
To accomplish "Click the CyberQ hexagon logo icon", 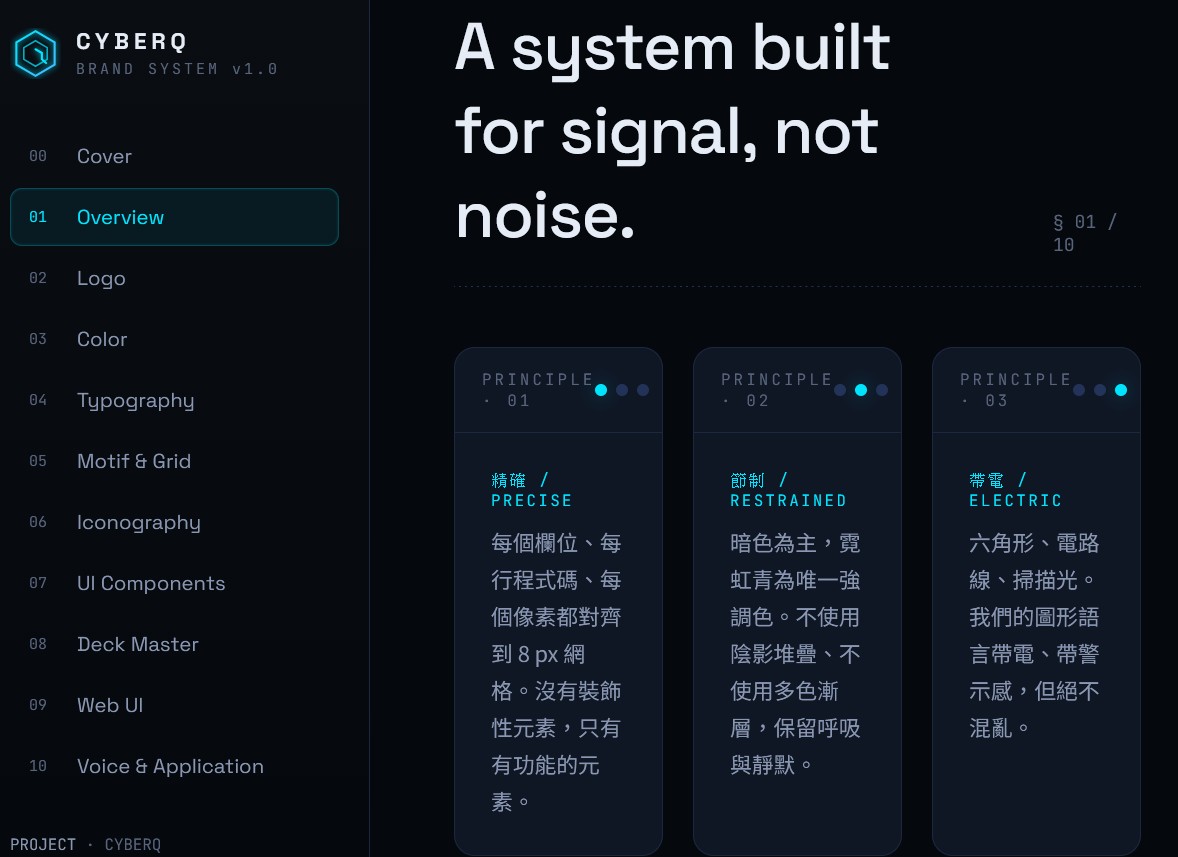I will pyautogui.click(x=36, y=53).
